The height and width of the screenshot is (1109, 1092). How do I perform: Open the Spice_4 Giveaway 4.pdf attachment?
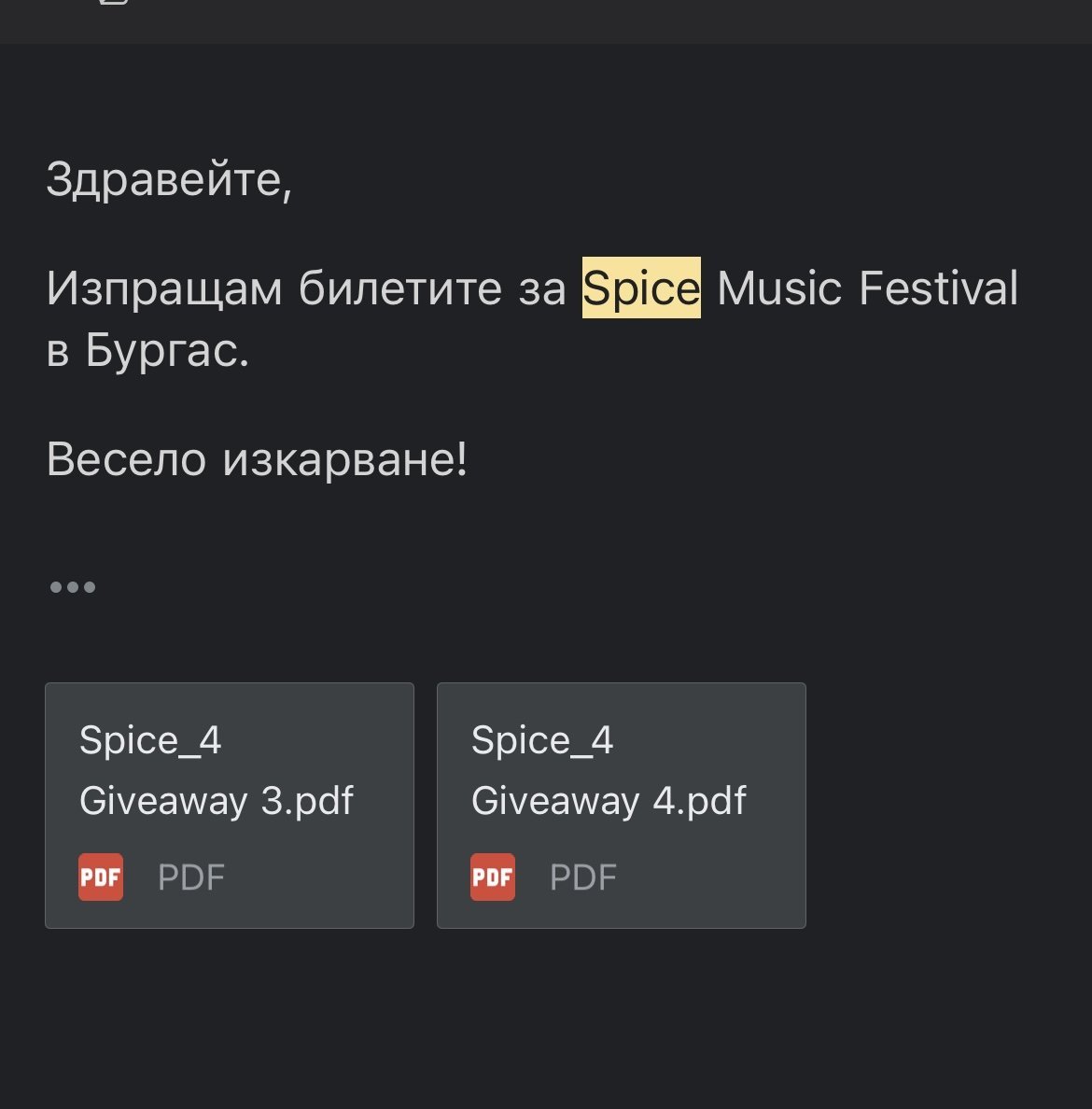[x=621, y=805]
